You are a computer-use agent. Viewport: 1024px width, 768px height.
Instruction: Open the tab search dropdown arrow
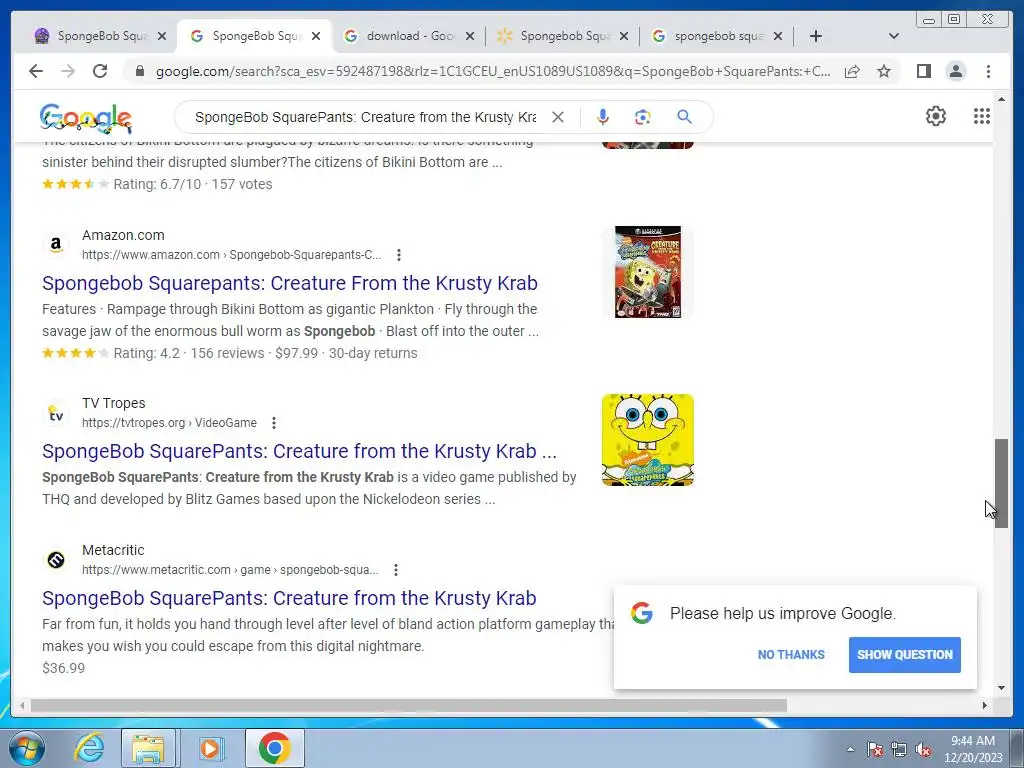894,36
